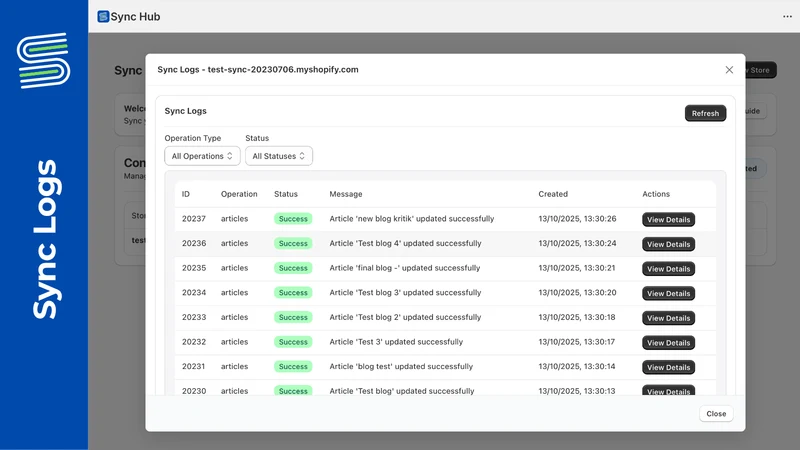View details for log 20231
The width and height of the screenshot is (800, 450).
click(x=668, y=367)
